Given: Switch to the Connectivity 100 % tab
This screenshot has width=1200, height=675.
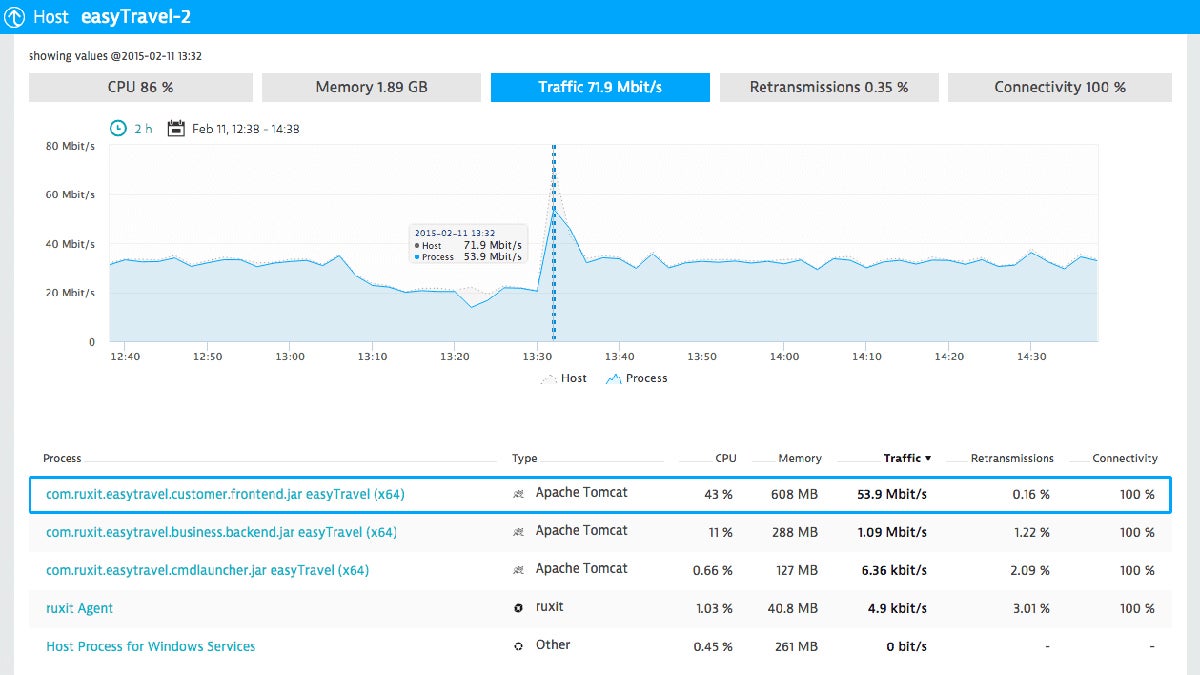Looking at the screenshot, I should [x=1059, y=87].
